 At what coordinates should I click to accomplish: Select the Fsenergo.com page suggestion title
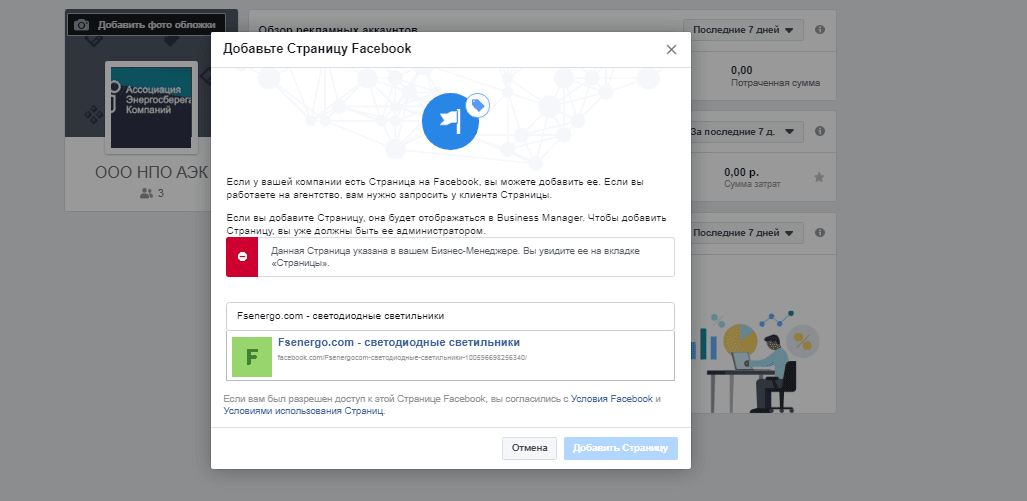[x=399, y=343]
